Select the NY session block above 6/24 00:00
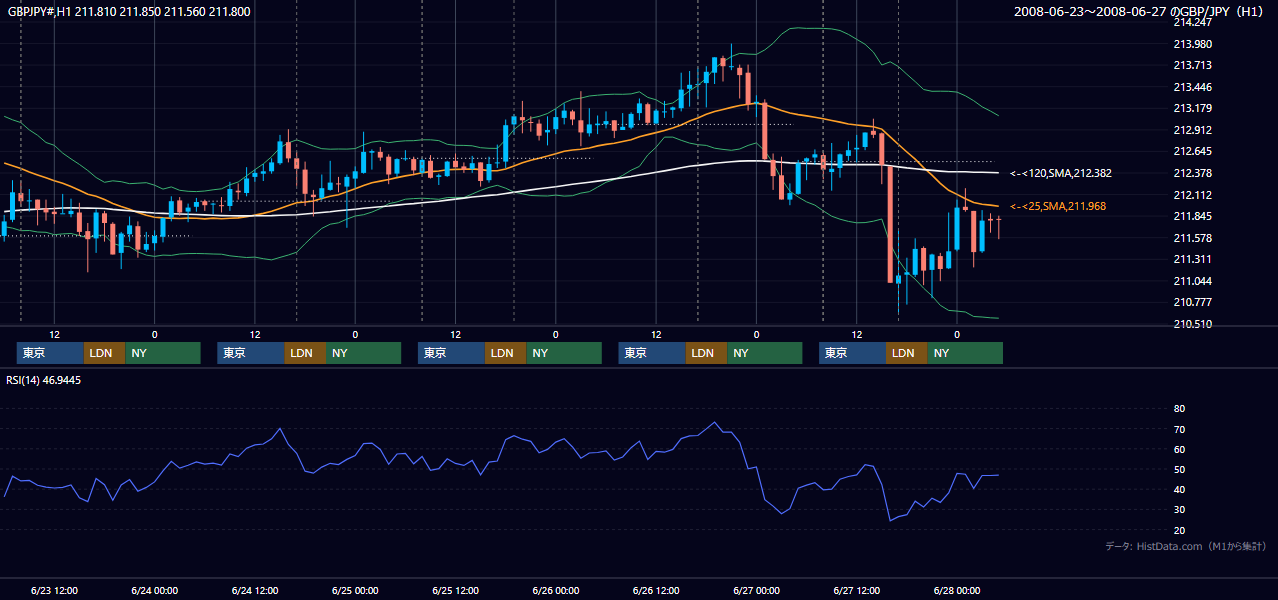The width and height of the screenshot is (1278, 600). (x=163, y=353)
